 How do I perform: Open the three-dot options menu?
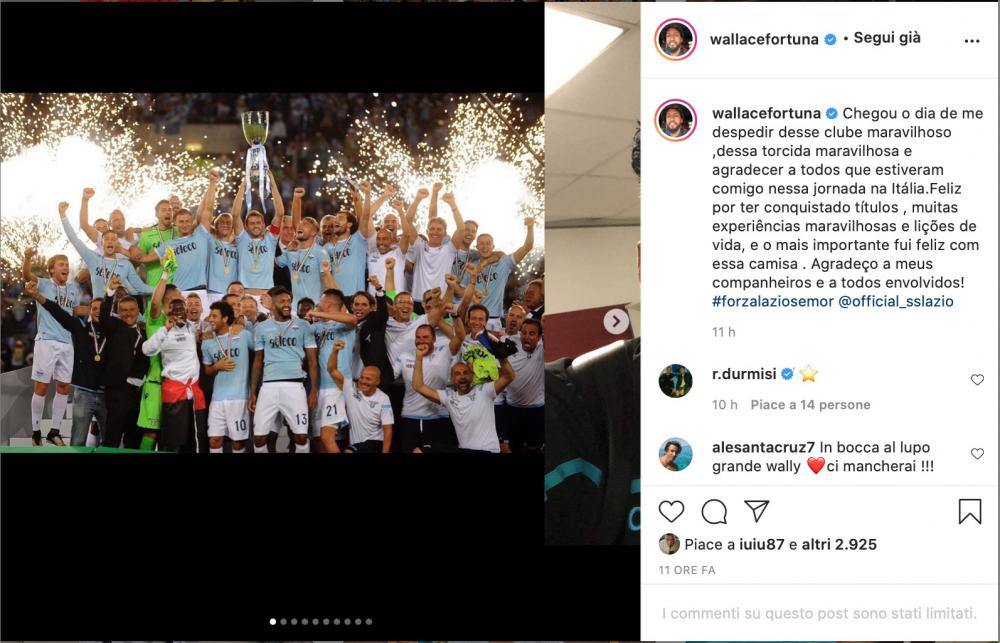coord(971,41)
